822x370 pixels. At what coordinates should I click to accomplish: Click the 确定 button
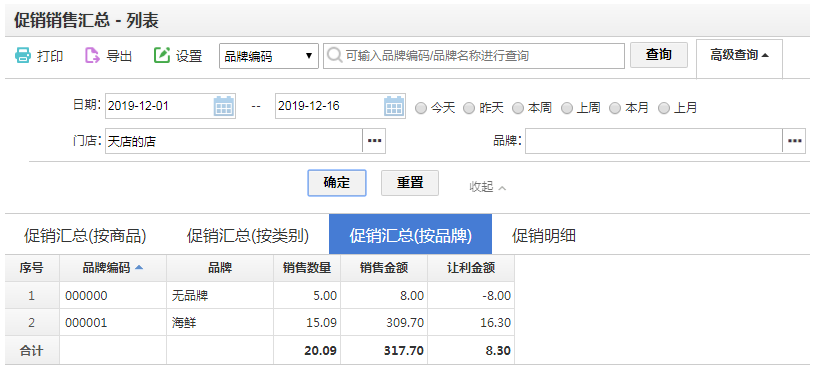(x=337, y=183)
